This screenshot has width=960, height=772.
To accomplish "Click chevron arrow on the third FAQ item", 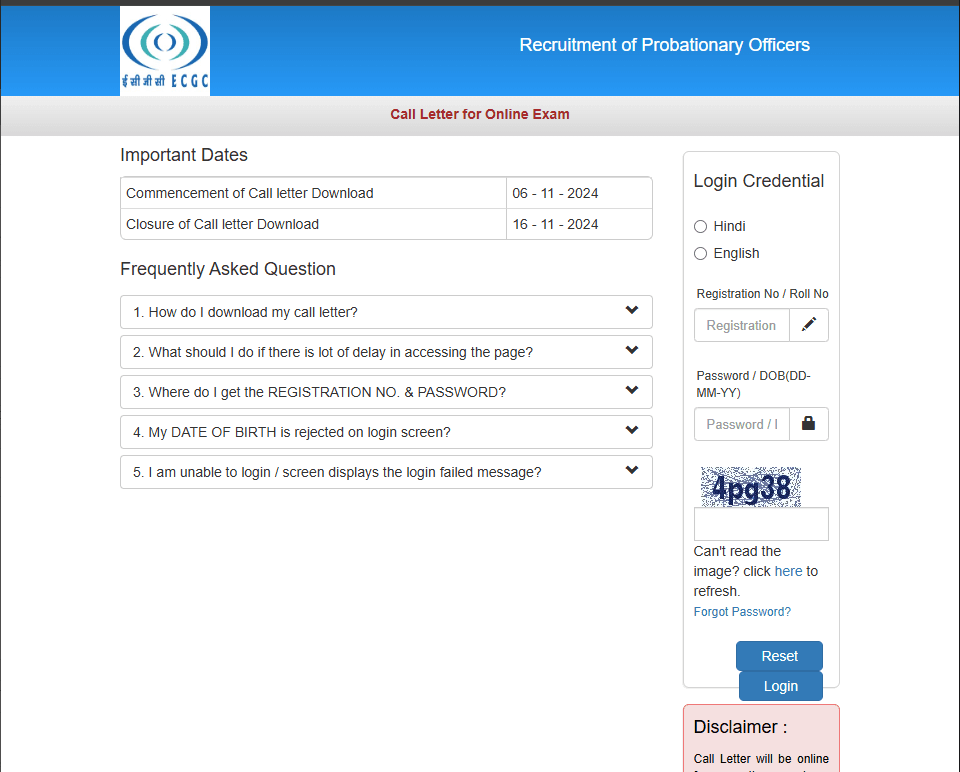I will (632, 391).
